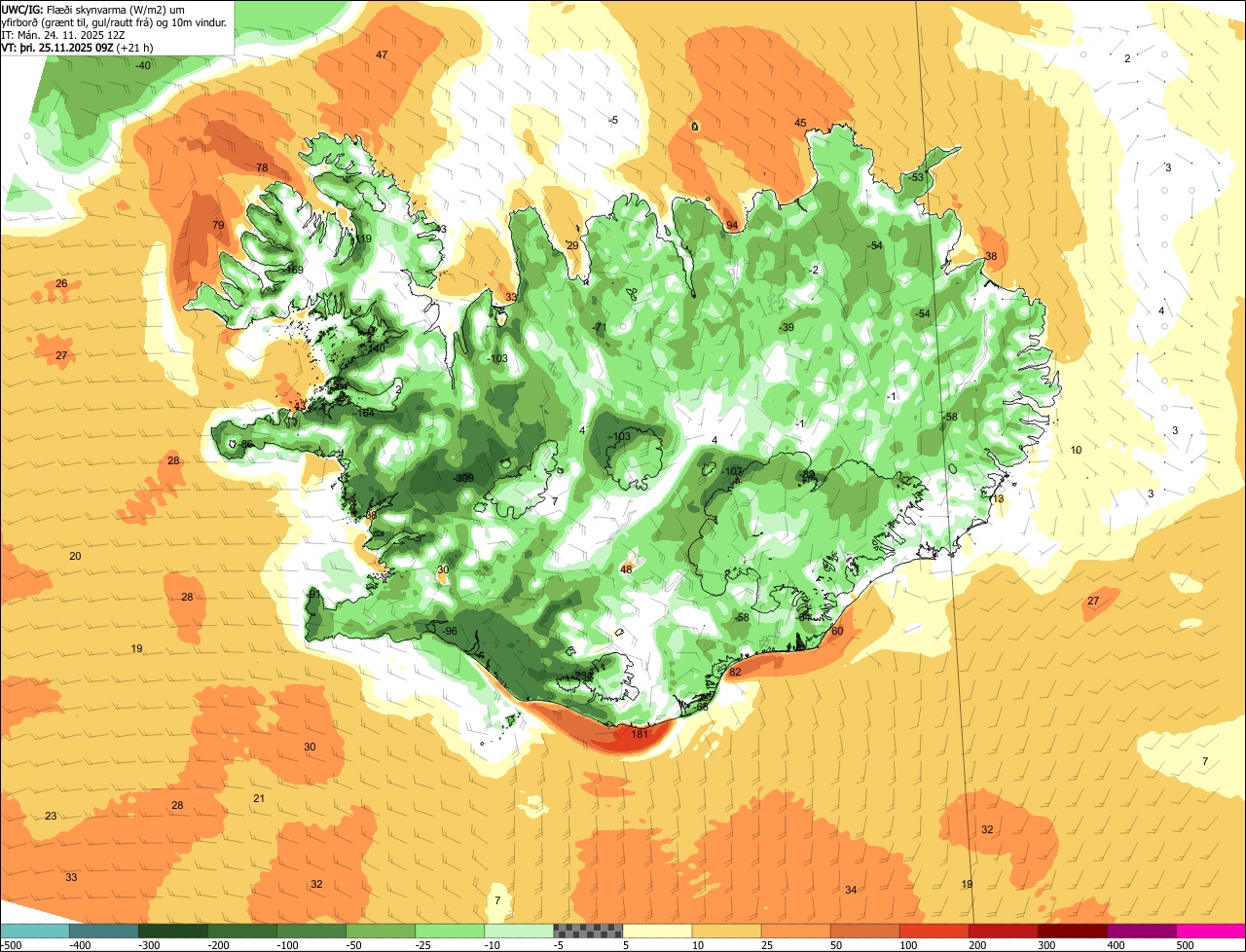Viewport: 1246px width, 952px height.
Task: Click the map value '21' in the southwest ocean
Action: [259, 798]
